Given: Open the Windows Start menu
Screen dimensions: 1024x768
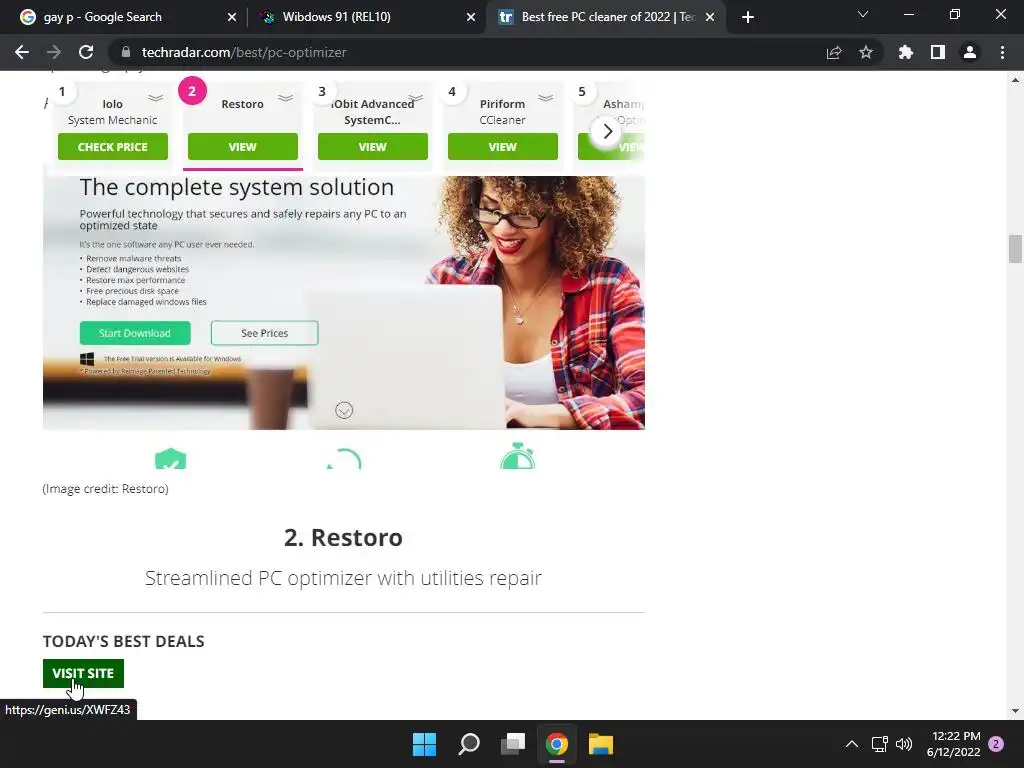Looking at the screenshot, I should coord(424,744).
